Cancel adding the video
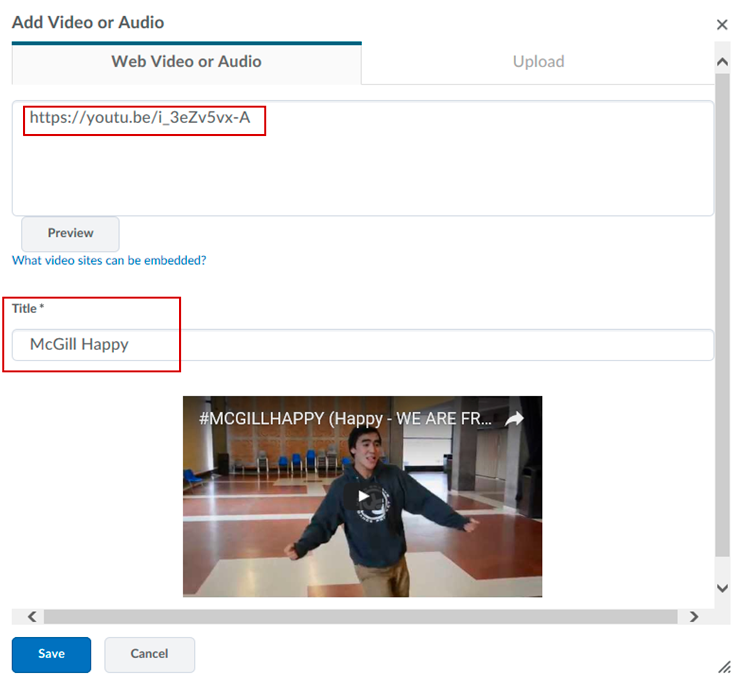The height and width of the screenshot is (680, 733). point(149,654)
